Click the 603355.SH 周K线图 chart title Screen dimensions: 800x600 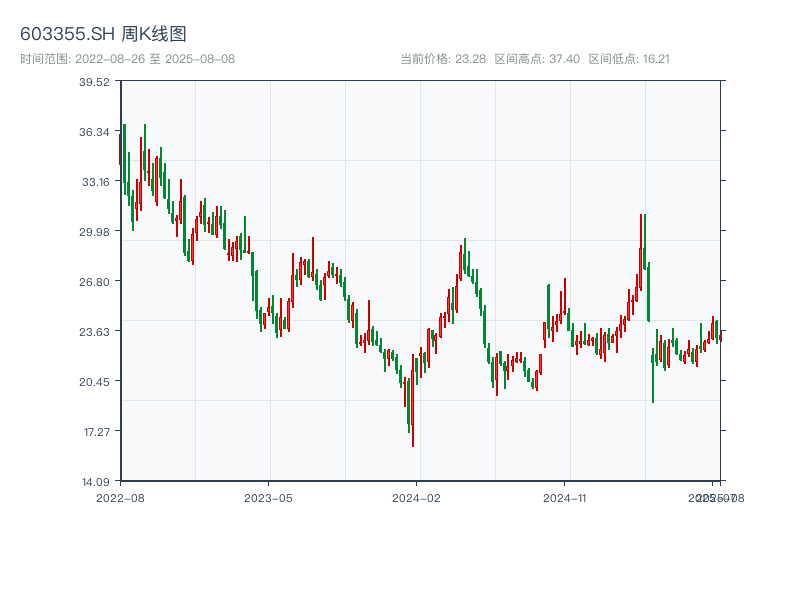(103, 35)
